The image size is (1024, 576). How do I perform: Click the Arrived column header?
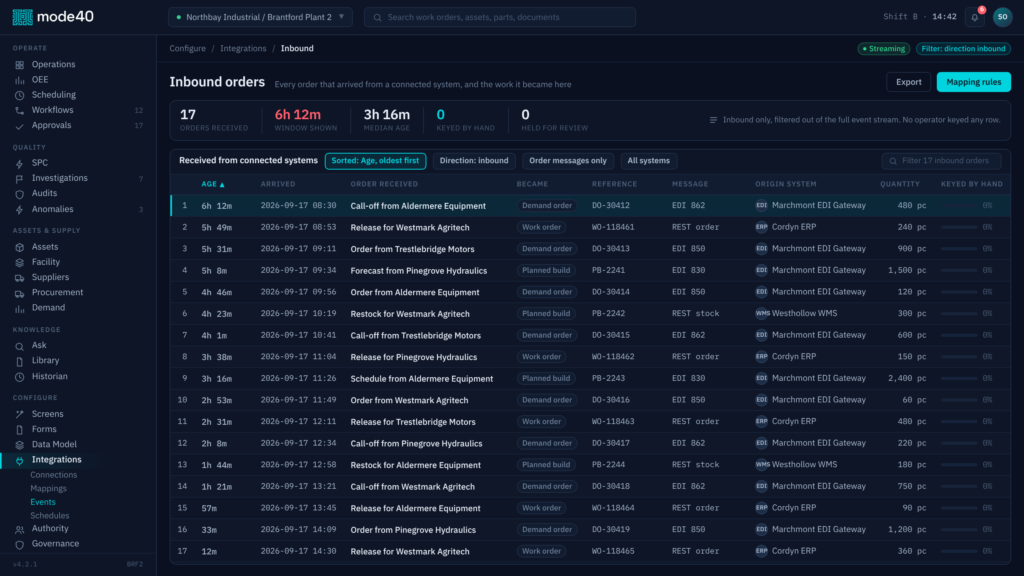click(278, 184)
